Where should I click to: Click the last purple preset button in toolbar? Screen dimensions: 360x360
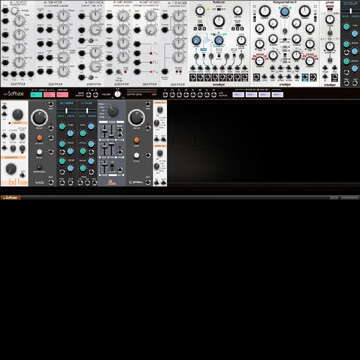[x=277, y=95]
